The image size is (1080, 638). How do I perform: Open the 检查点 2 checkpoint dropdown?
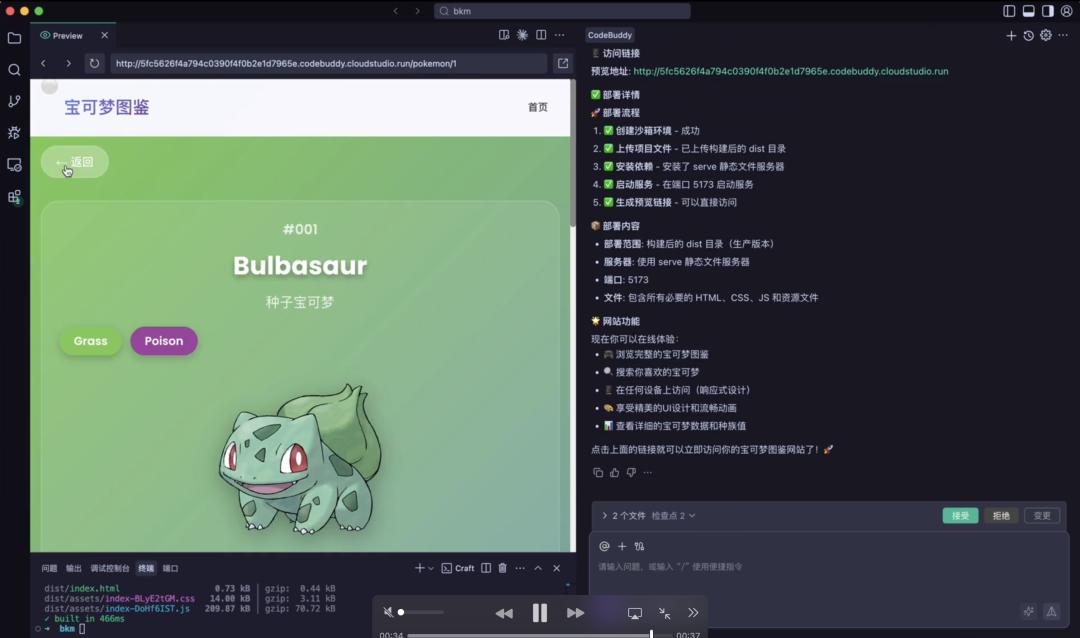673,516
